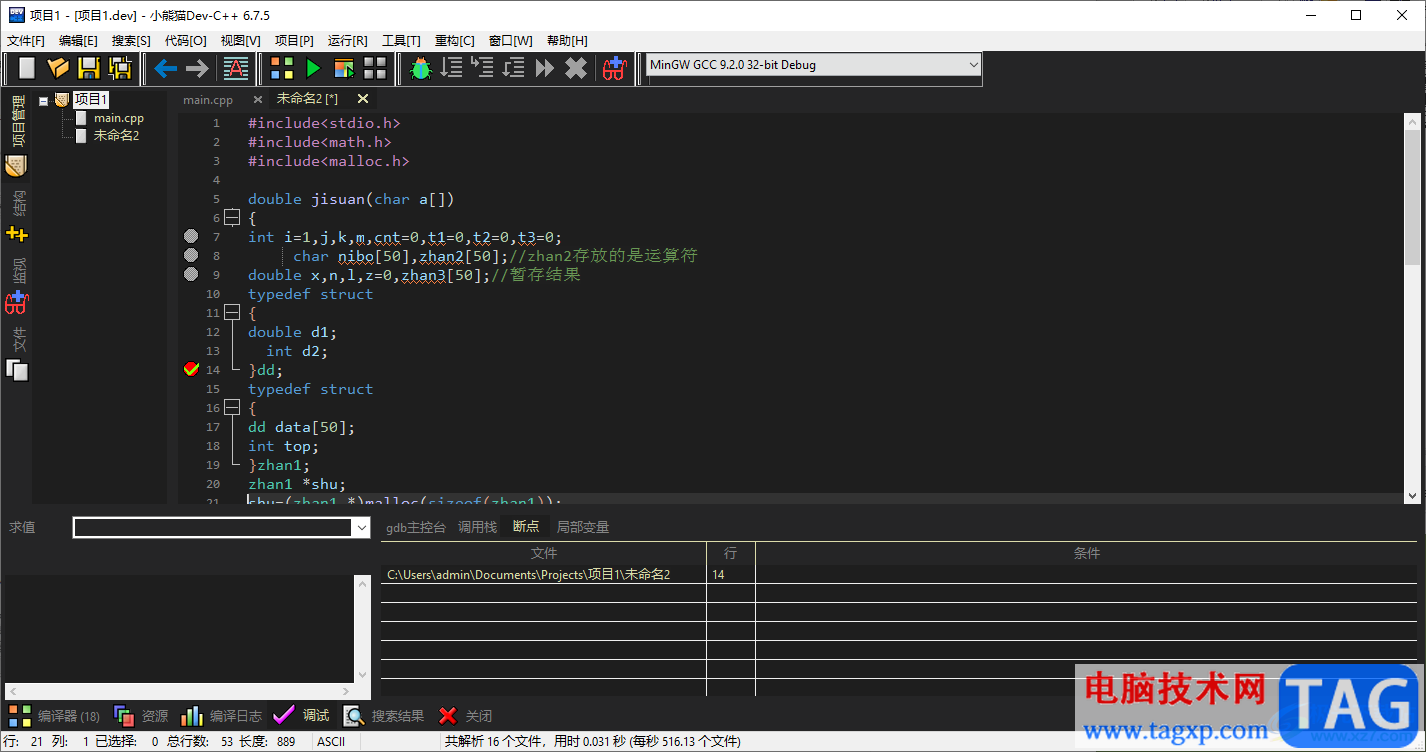Switch to 局部变量 tab
This screenshot has width=1426, height=752.
coord(582,526)
